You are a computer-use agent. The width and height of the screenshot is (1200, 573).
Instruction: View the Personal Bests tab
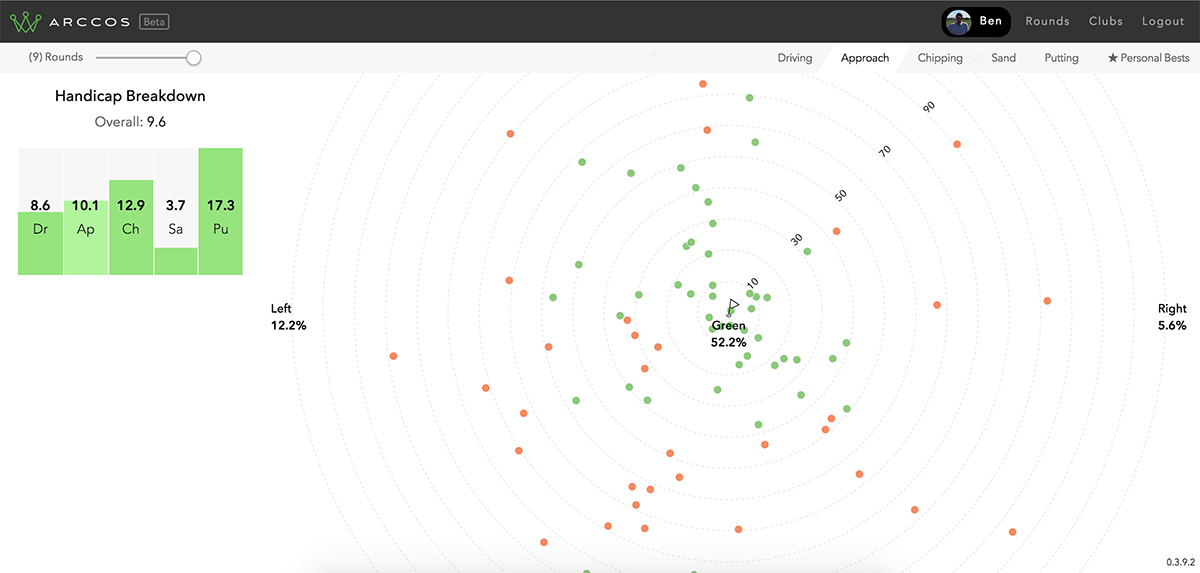pyautogui.click(x=1148, y=58)
